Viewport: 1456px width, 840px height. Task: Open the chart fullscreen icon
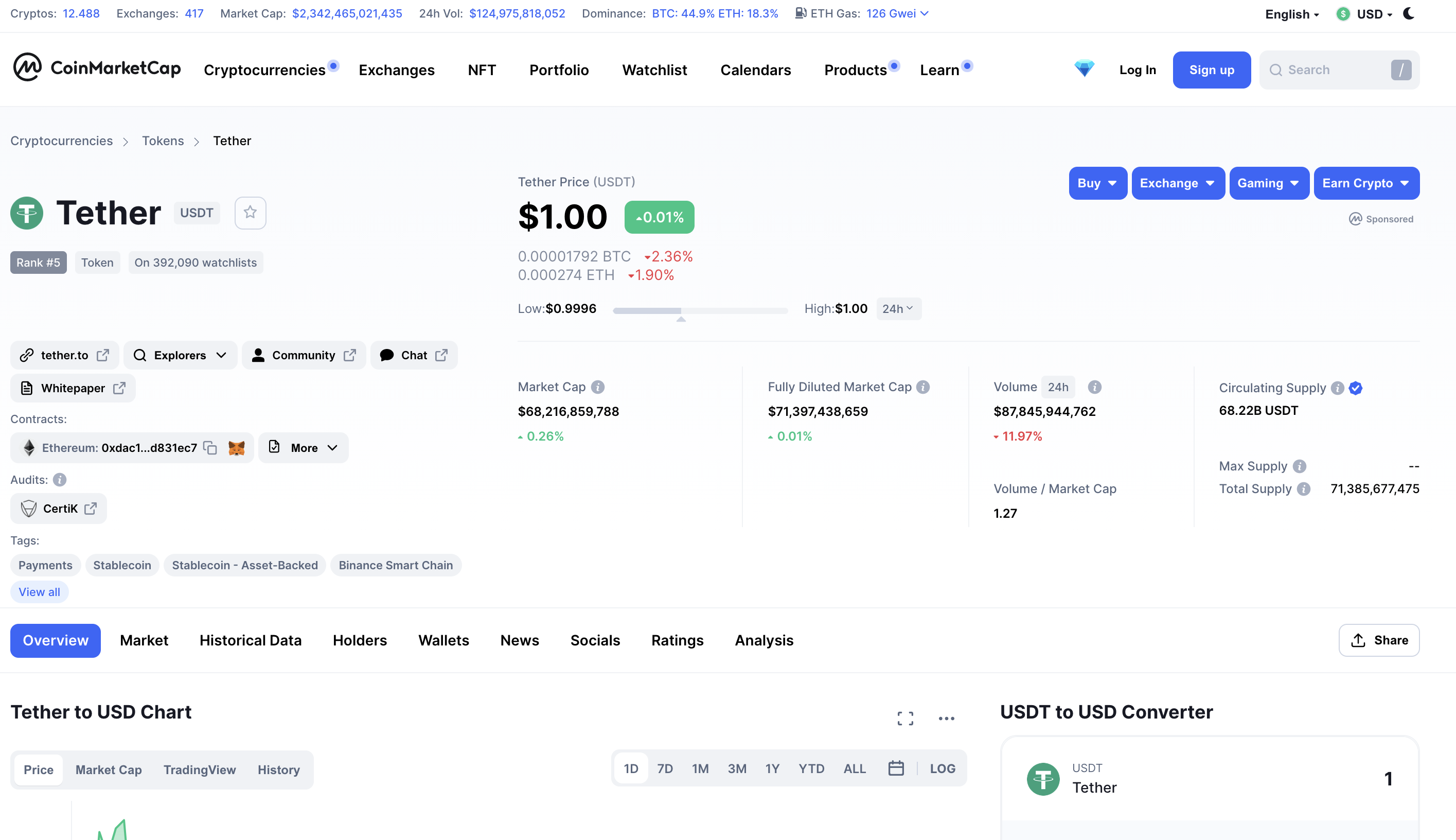[905, 717]
